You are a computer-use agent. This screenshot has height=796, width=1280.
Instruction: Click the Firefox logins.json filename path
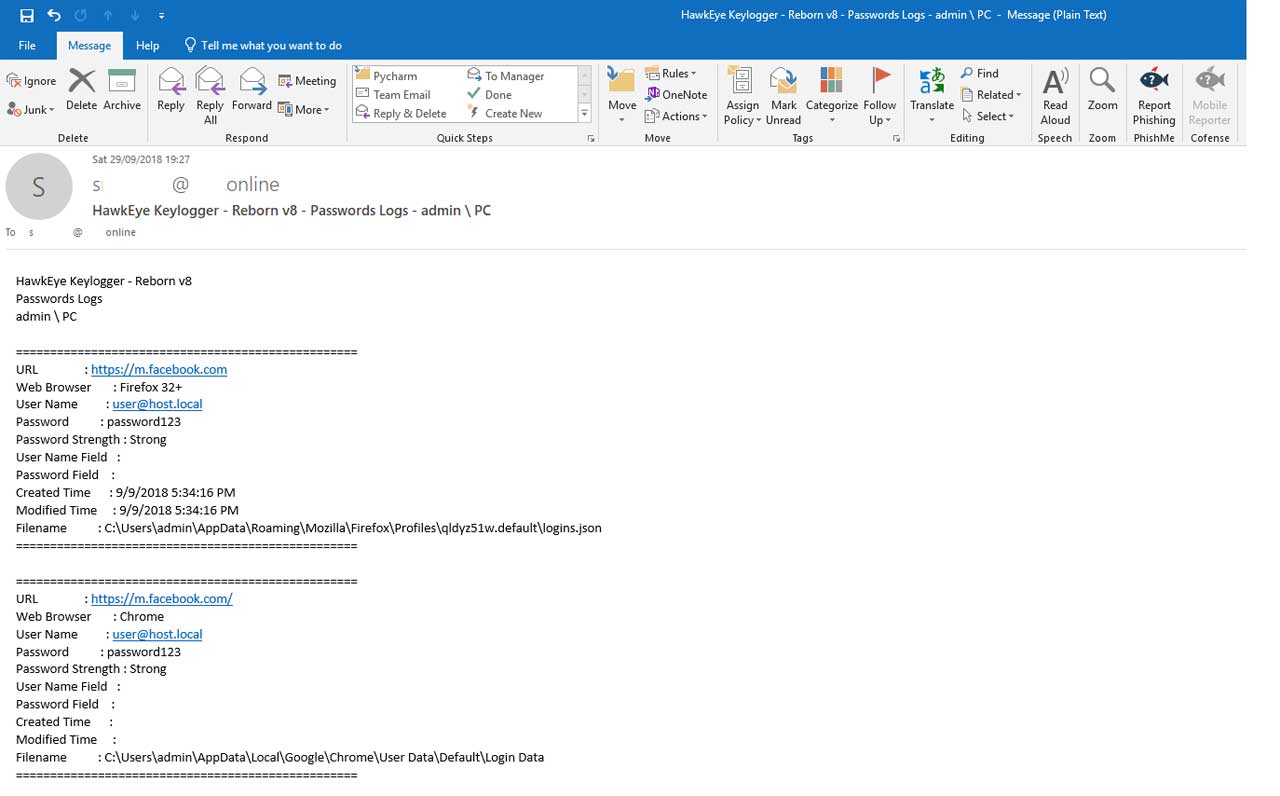pyautogui.click(x=353, y=528)
